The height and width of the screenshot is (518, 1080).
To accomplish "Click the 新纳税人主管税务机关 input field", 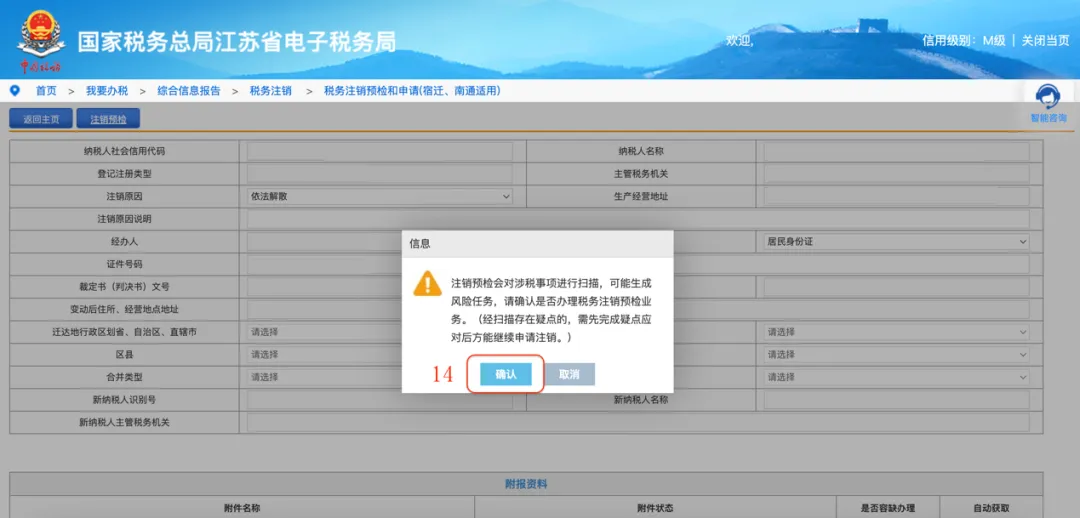I will (638, 422).
